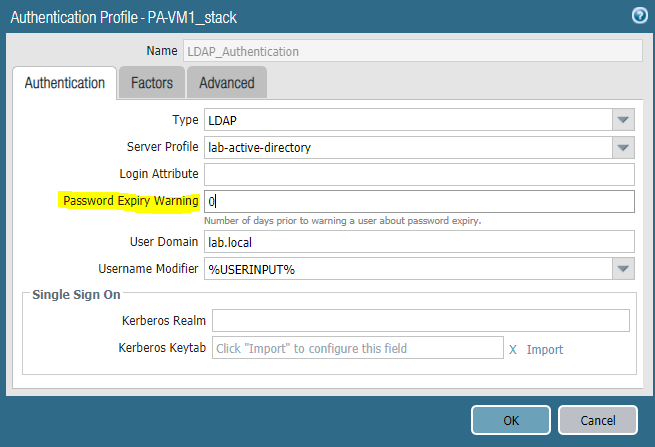This screenshot has width=655, height=447.
Task: Click the Server Profile box showing lab-active-directory
Action: tap(408, 148)
